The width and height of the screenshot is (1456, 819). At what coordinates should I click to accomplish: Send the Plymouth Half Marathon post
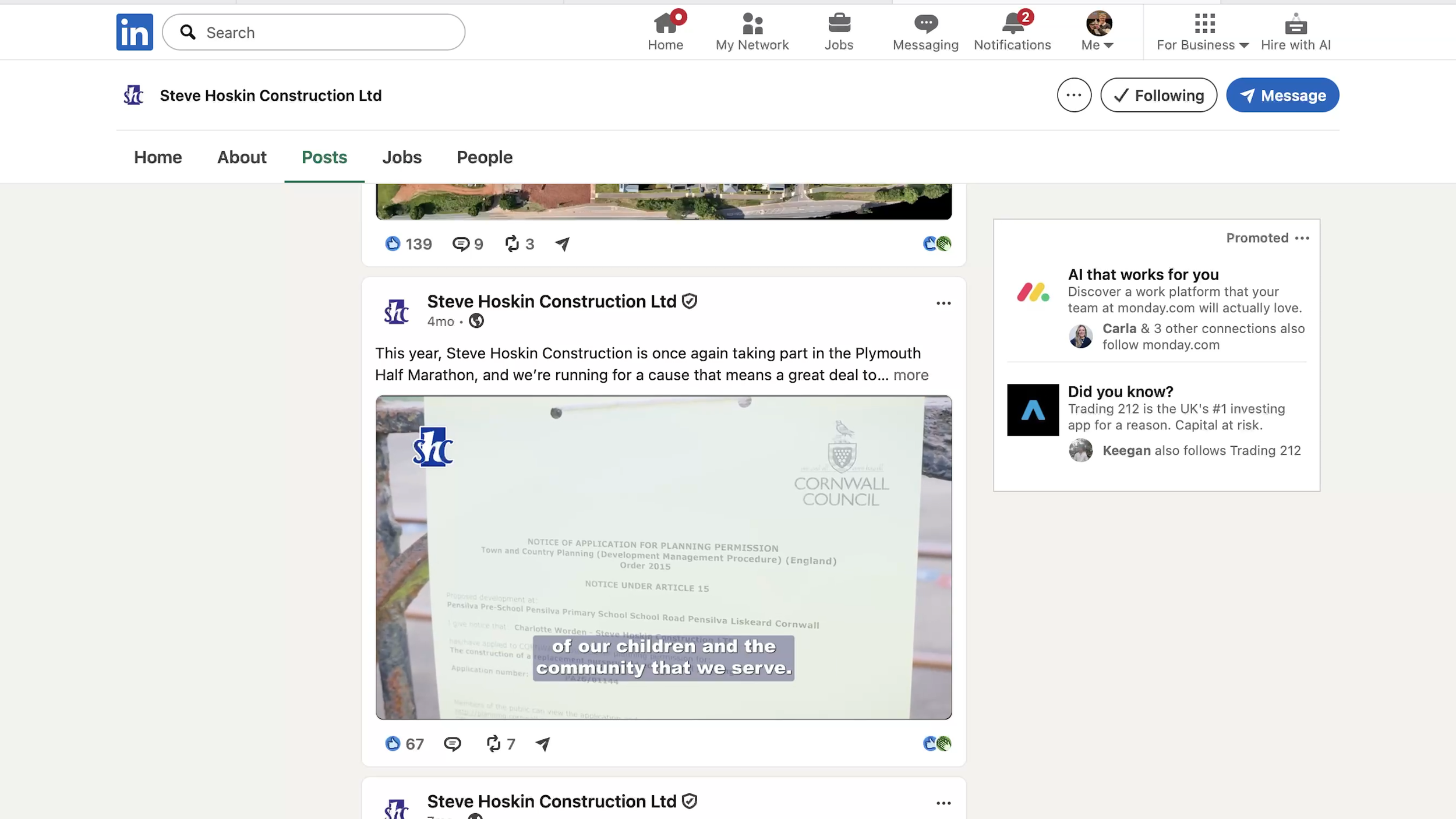543,744
